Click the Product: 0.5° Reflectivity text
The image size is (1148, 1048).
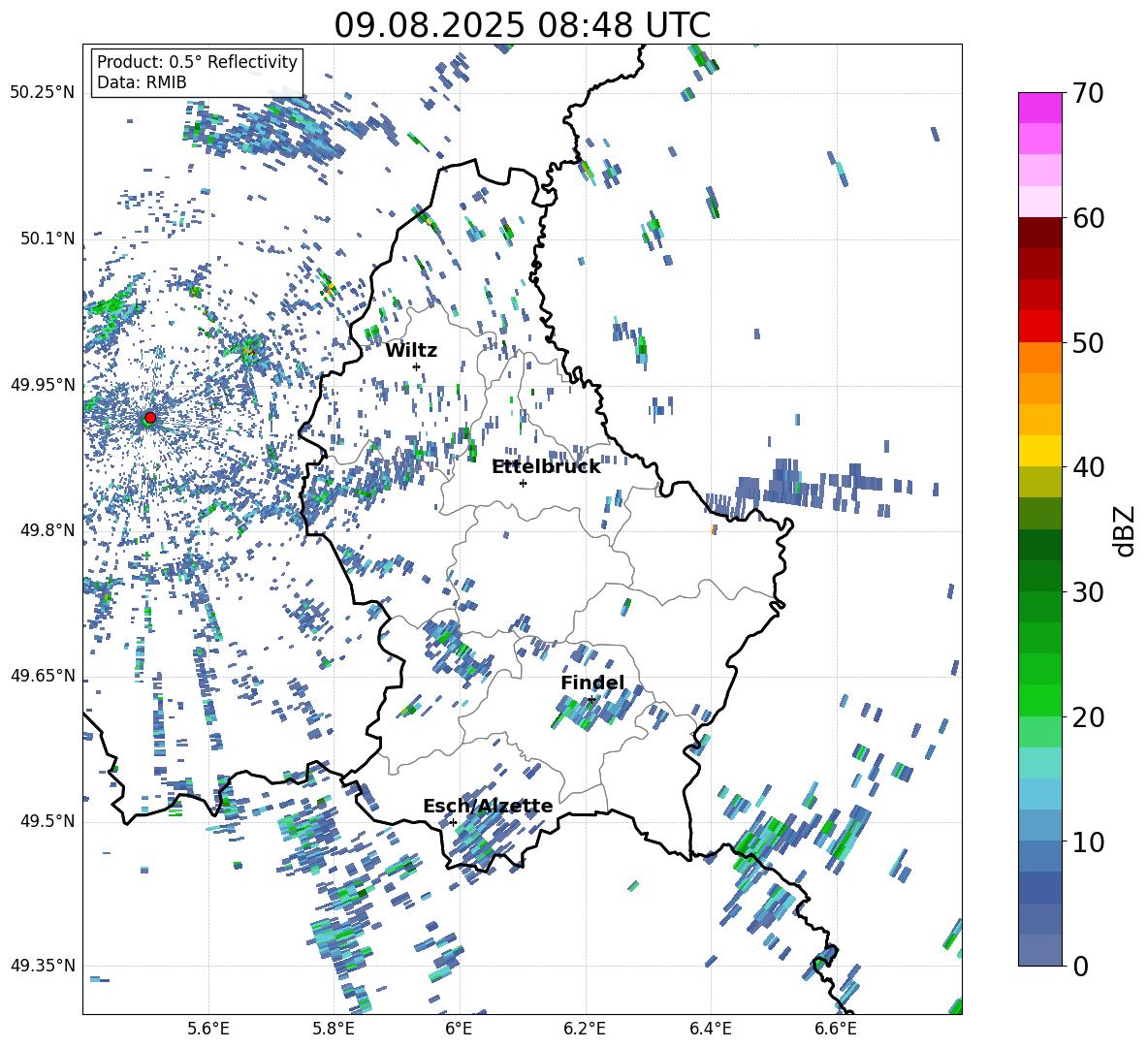point(197,61)
